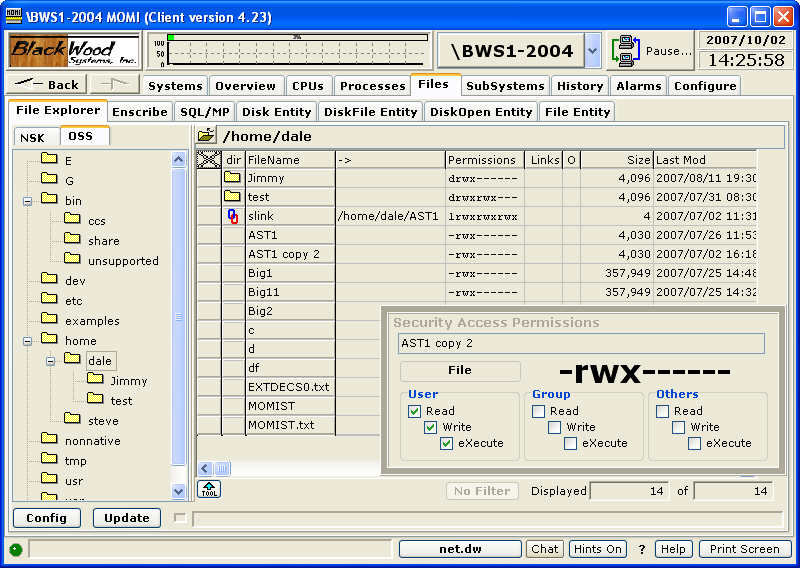
Task: Switch to the Processes tab
Action: click(x=372, y=86)
